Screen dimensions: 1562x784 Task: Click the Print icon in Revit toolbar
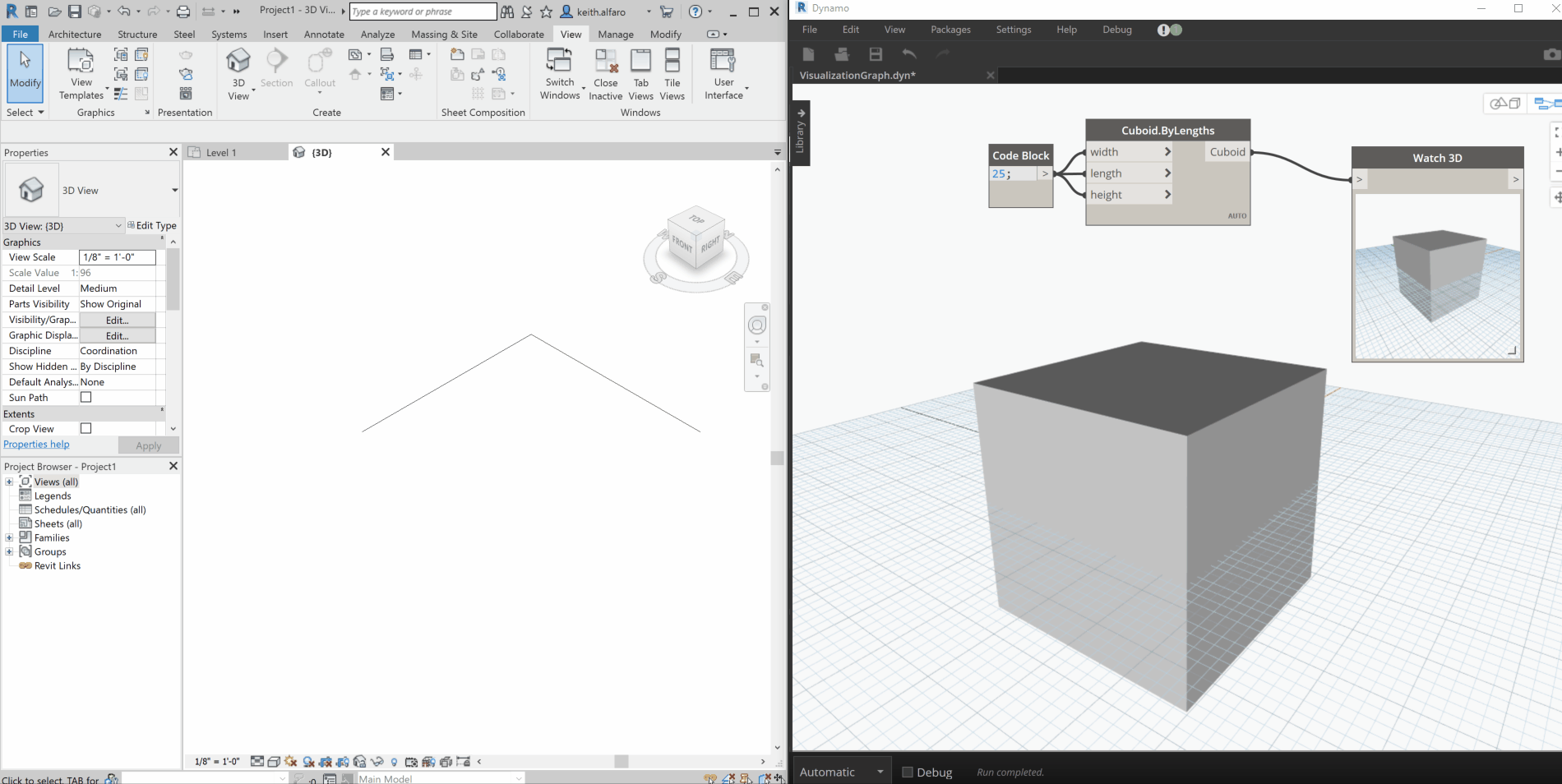click(183, 12)
